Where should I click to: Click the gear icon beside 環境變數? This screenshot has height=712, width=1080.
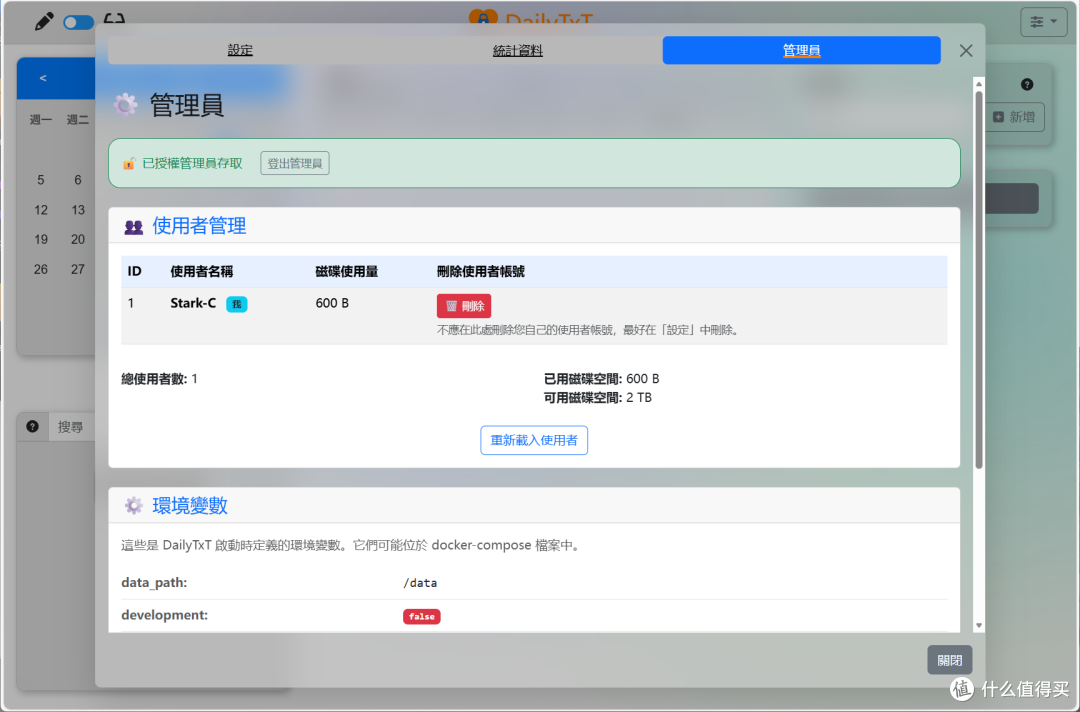pyautogui.click(x=134, y=505)
